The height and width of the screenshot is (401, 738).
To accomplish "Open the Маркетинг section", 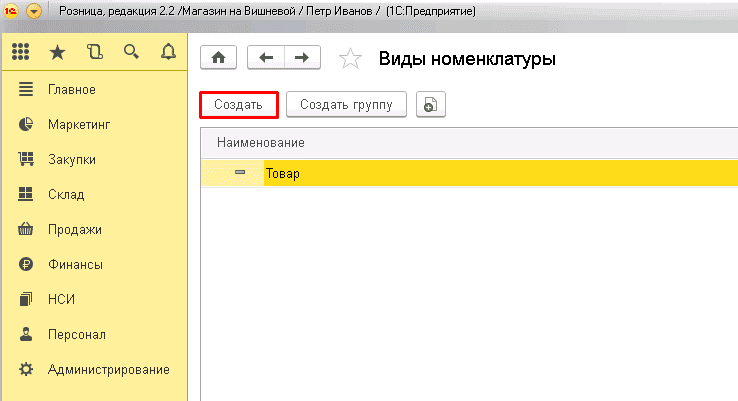I will point(78,125).
